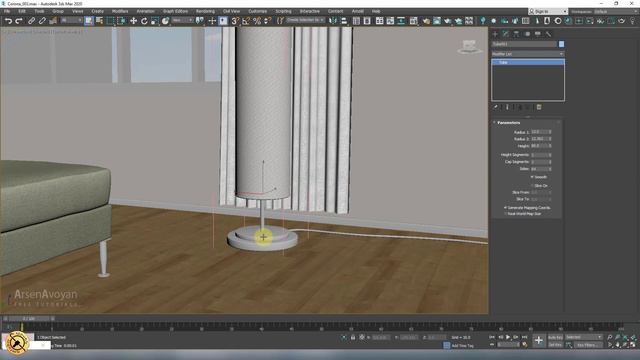Open the Help menu
Screen dimensions: 640x360
point(376,11)
